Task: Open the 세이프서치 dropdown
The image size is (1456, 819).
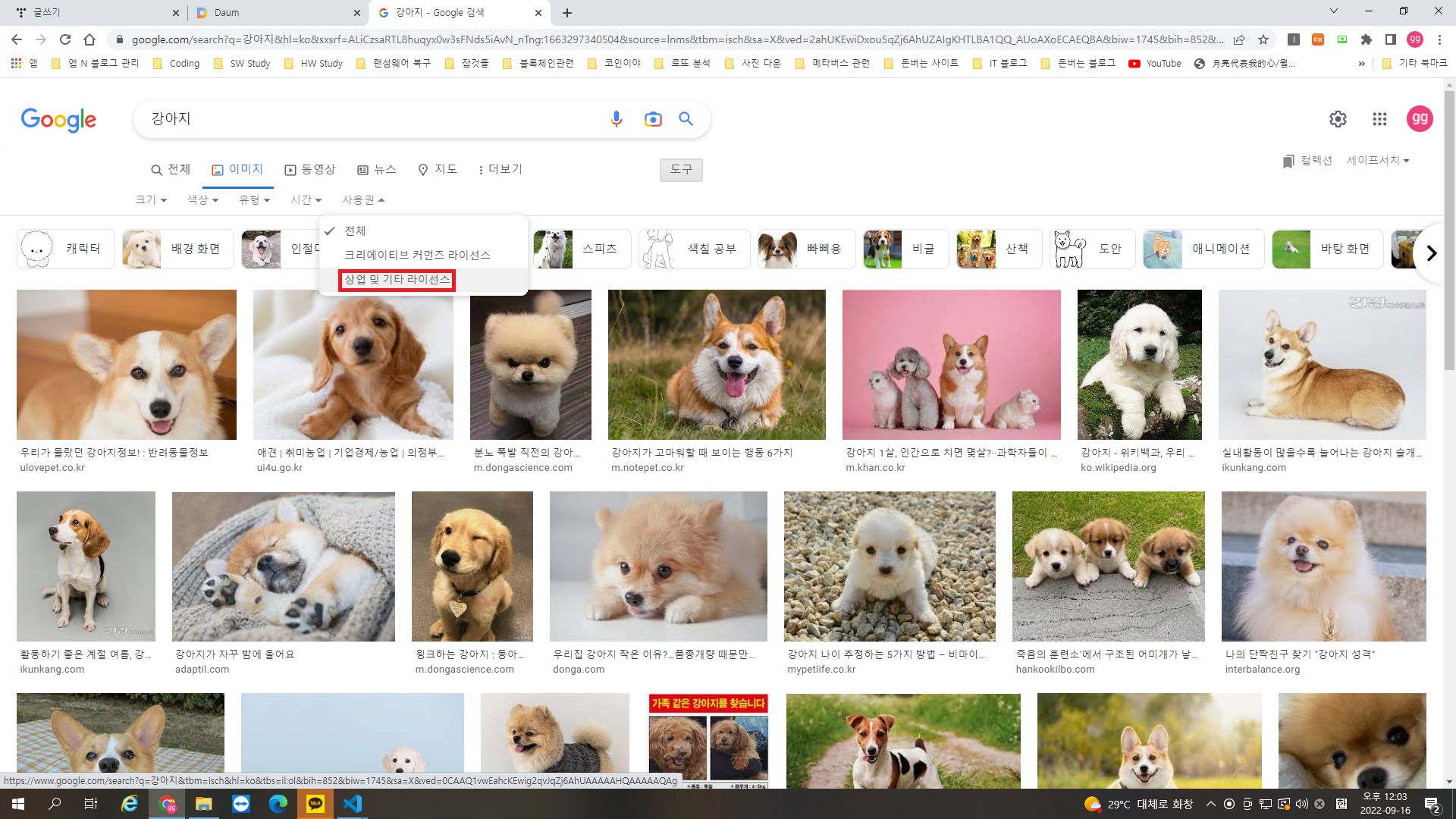Action: point(1378,161)
